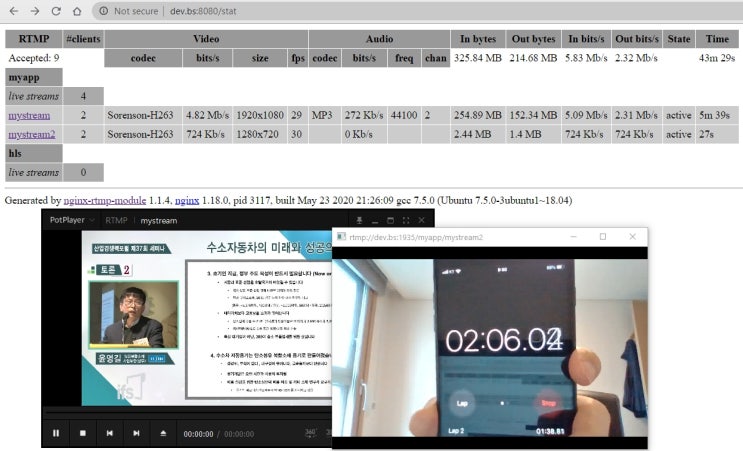Click the Out bits/s column header
This screenshot has height=451, width=743.
click(x=637, y=39)
